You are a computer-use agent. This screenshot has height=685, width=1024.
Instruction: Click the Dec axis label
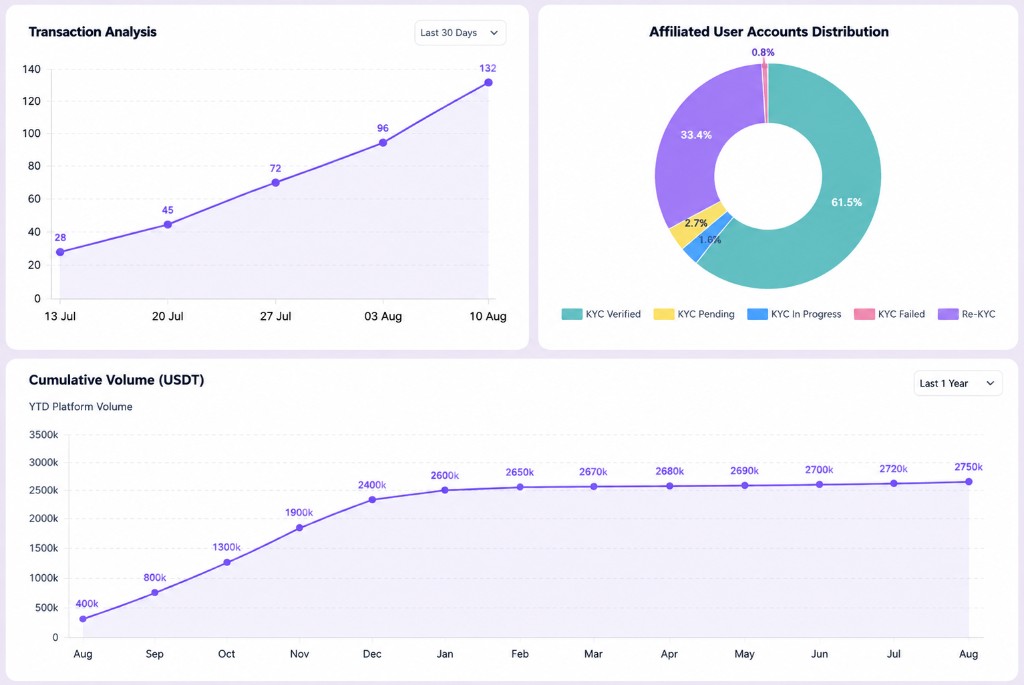pyautogui.click(x=372, y=654)
